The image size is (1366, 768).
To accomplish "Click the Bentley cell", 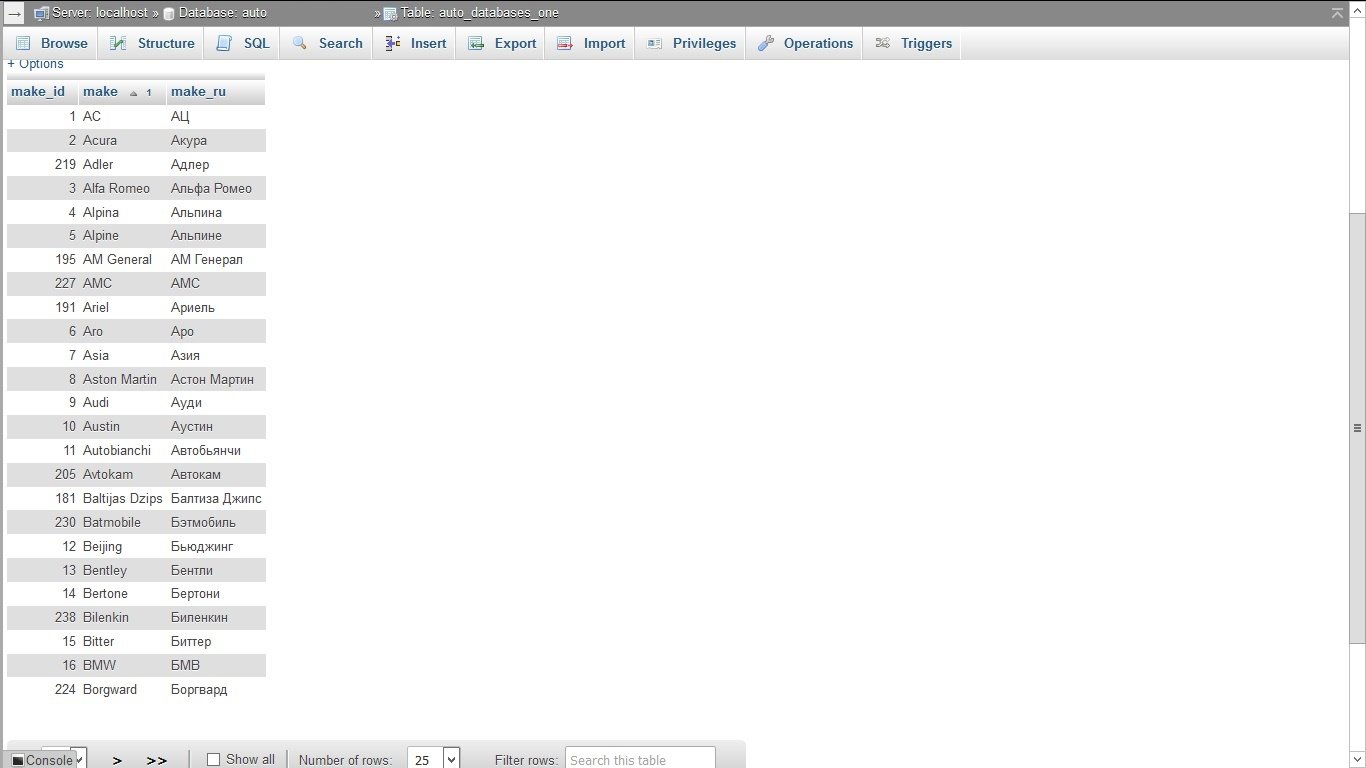I will click(122, 571).
